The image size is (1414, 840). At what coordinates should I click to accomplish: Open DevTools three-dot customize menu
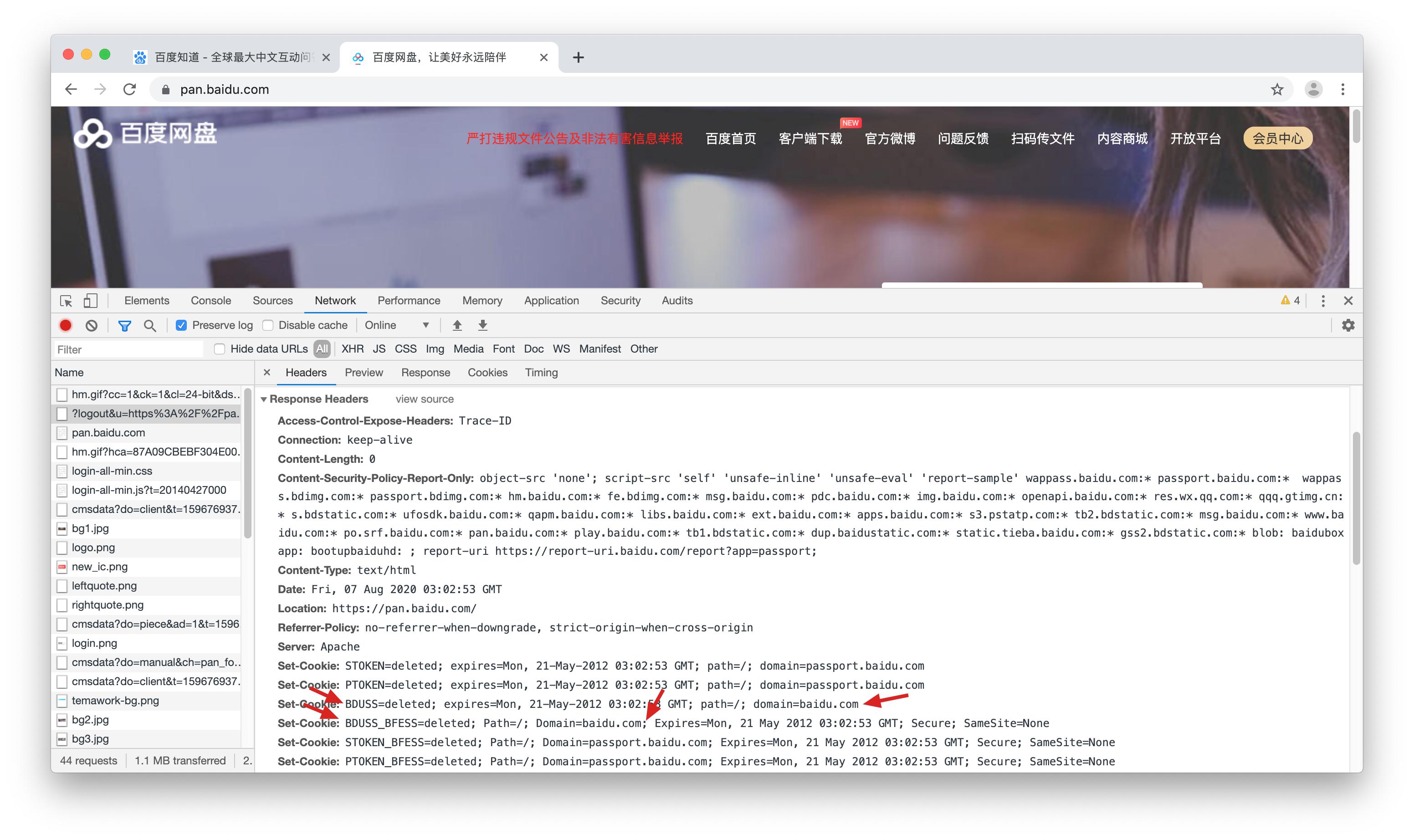click(x=1323, y=301)
